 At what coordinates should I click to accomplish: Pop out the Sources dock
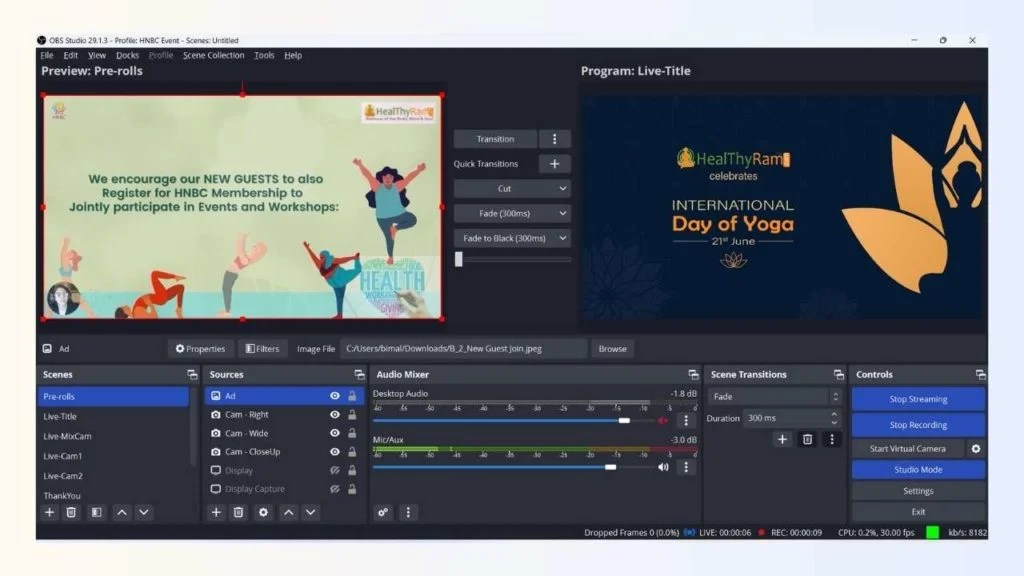(x=359, y=374)
